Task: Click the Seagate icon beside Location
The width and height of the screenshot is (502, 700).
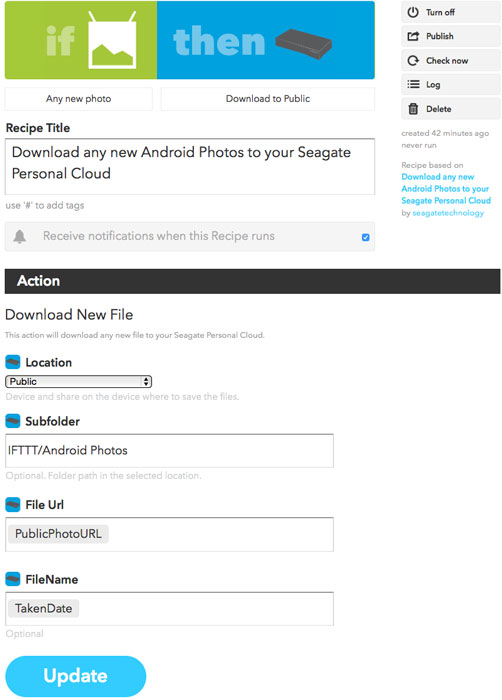Action: pos(13,362)
